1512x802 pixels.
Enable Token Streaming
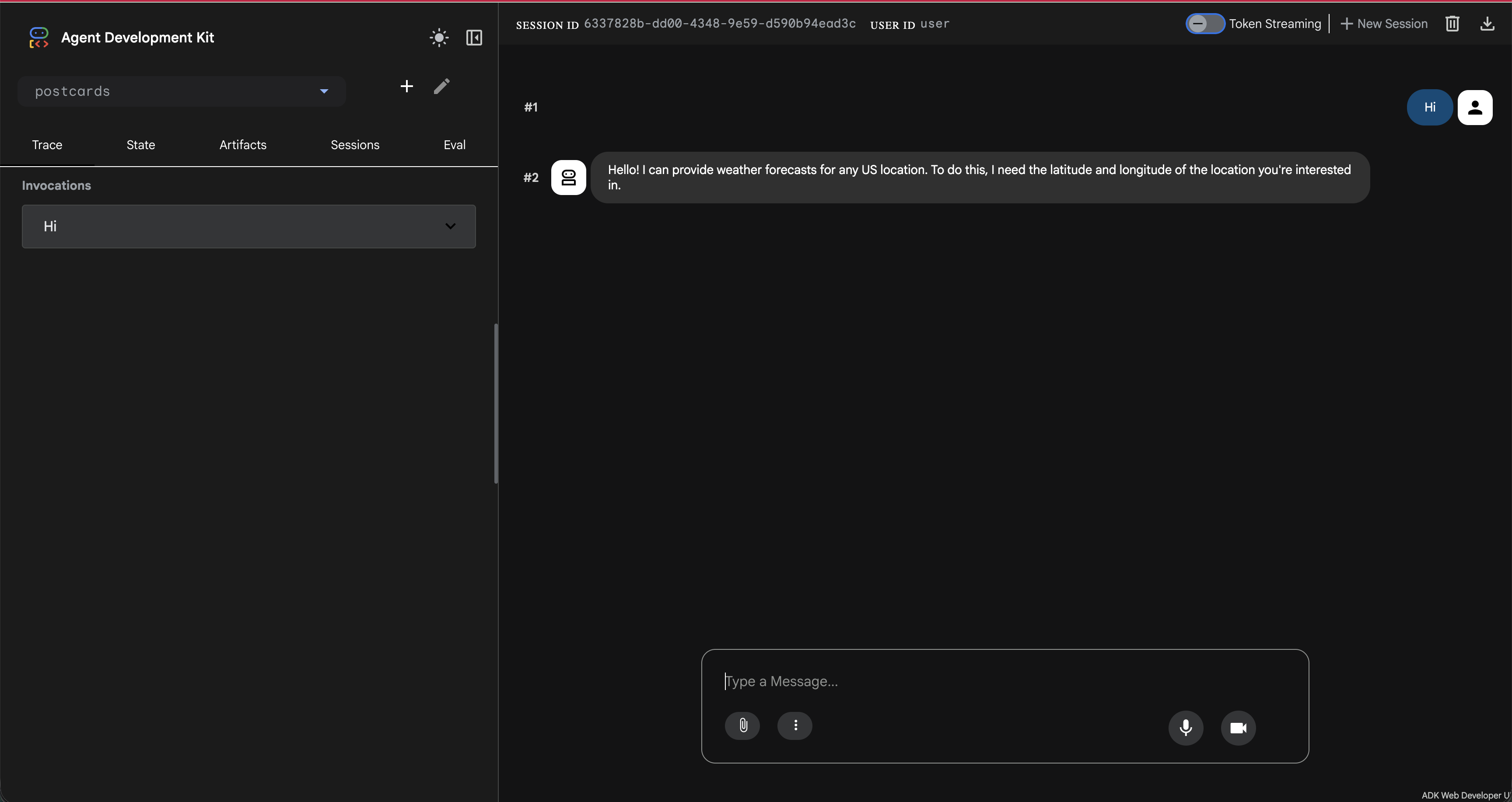click(1204, 24)
